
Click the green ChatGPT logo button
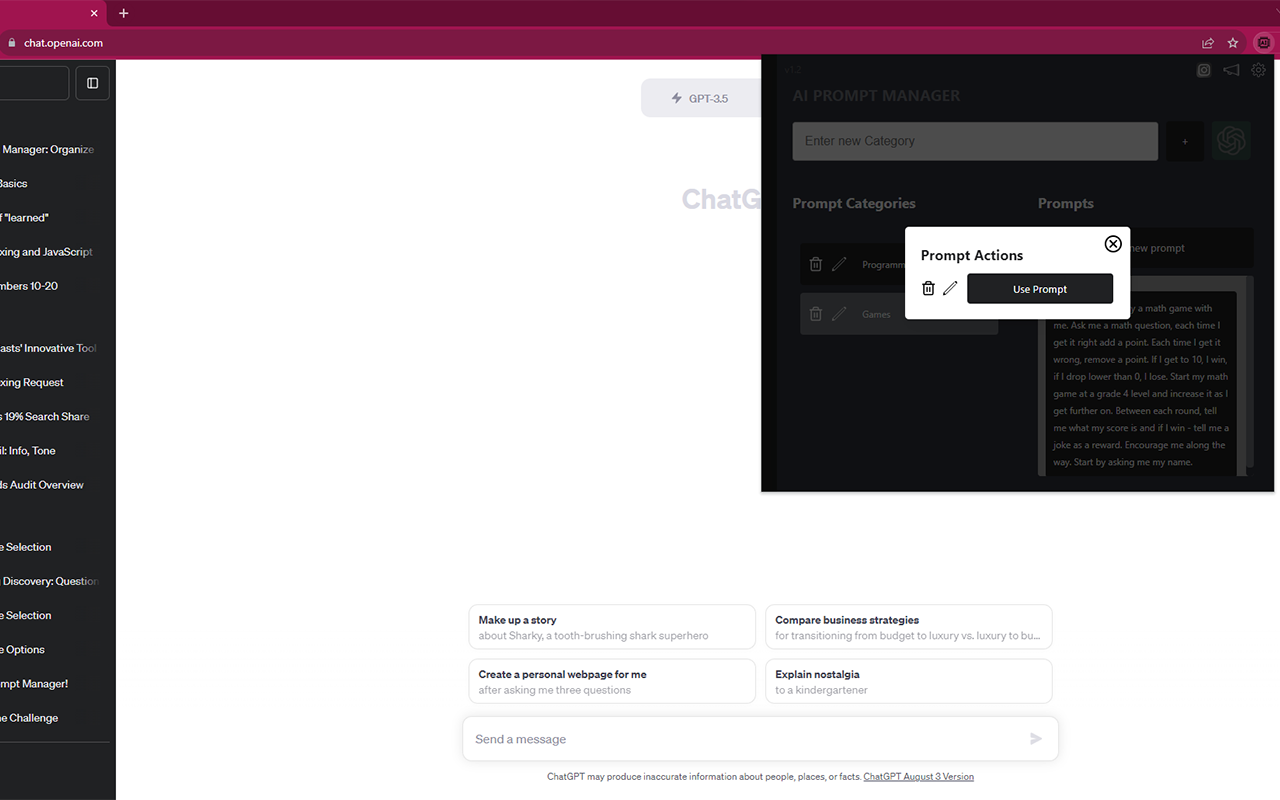(1231, 141)
